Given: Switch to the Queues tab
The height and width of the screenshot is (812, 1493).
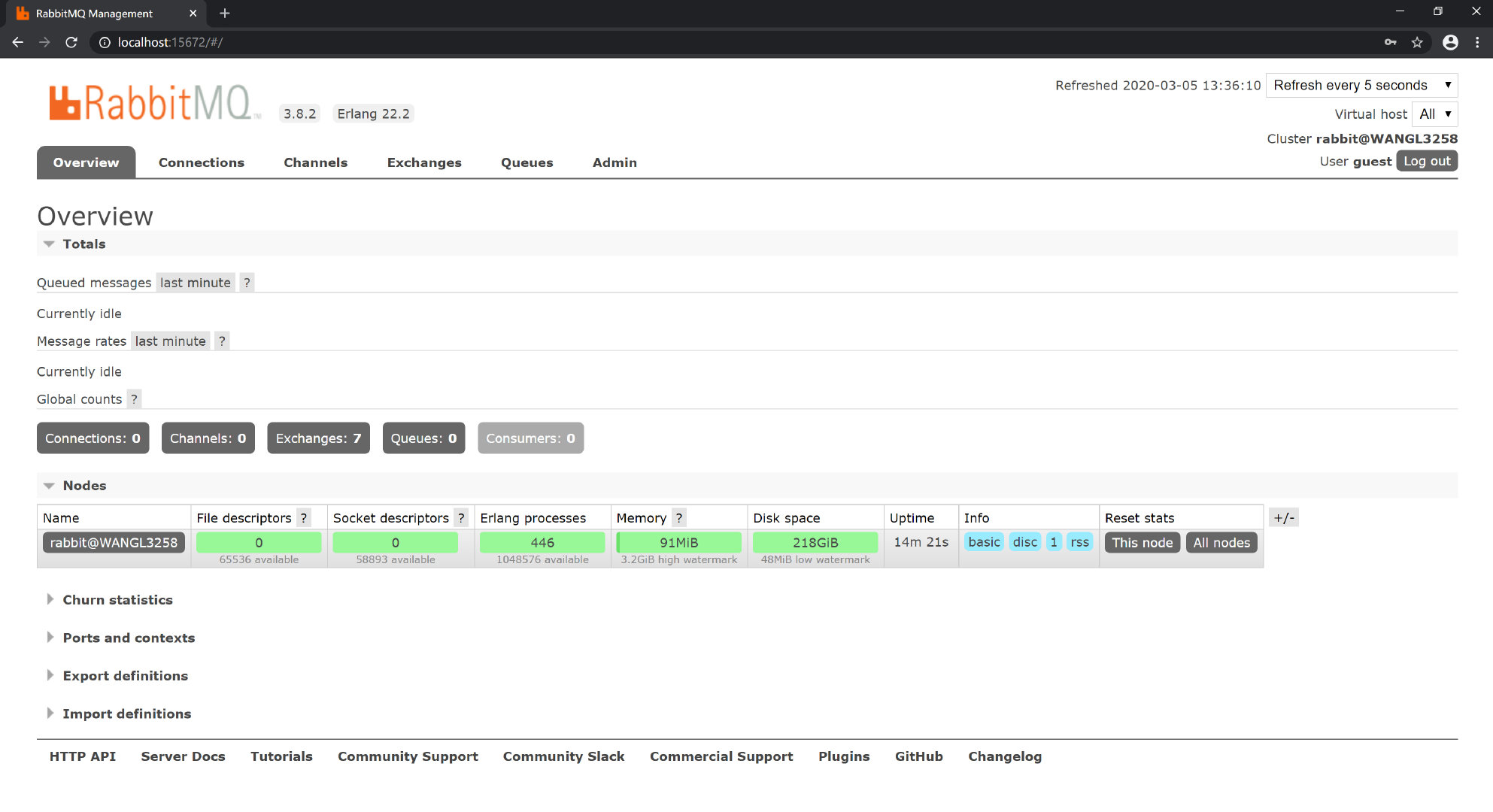Looking at the screenshot, I should pyautogui.click(x=526, y=162).
